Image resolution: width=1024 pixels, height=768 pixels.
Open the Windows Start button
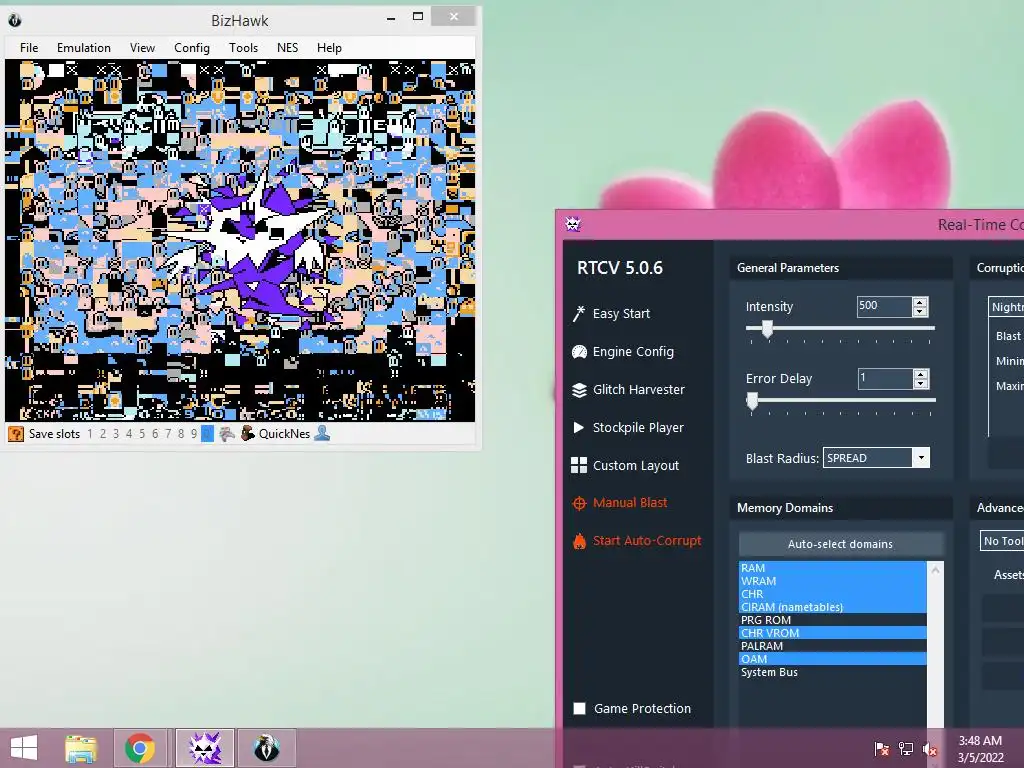(24, 748)
